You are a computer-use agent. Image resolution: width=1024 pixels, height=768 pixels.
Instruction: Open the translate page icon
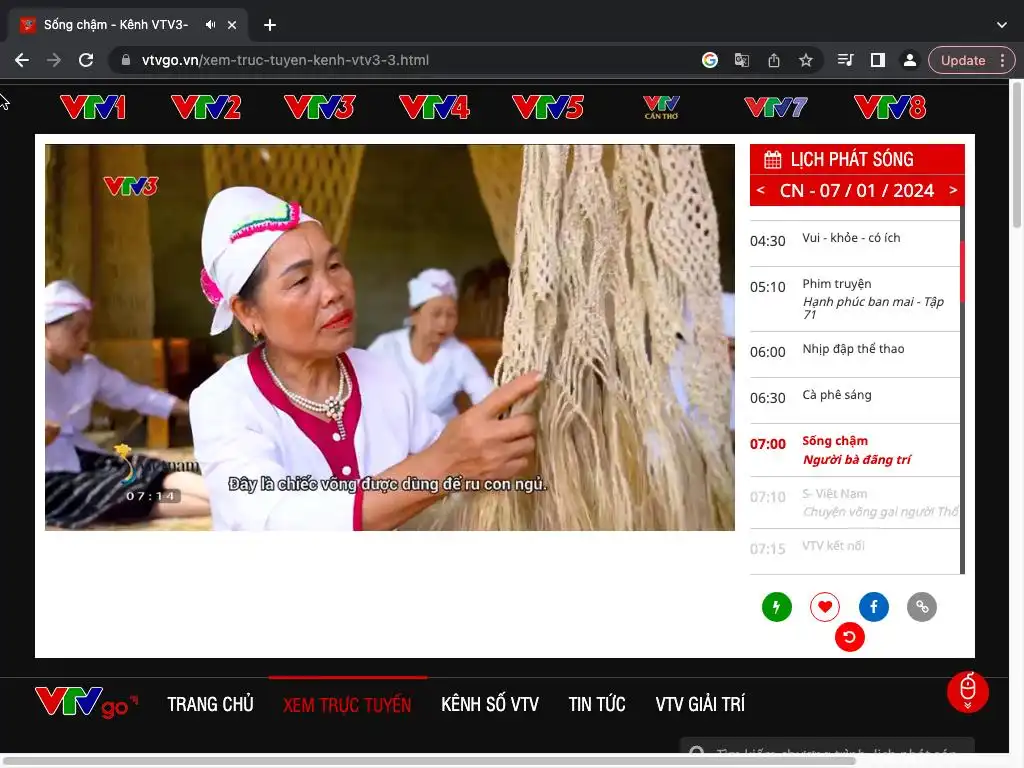pos(742,60)
